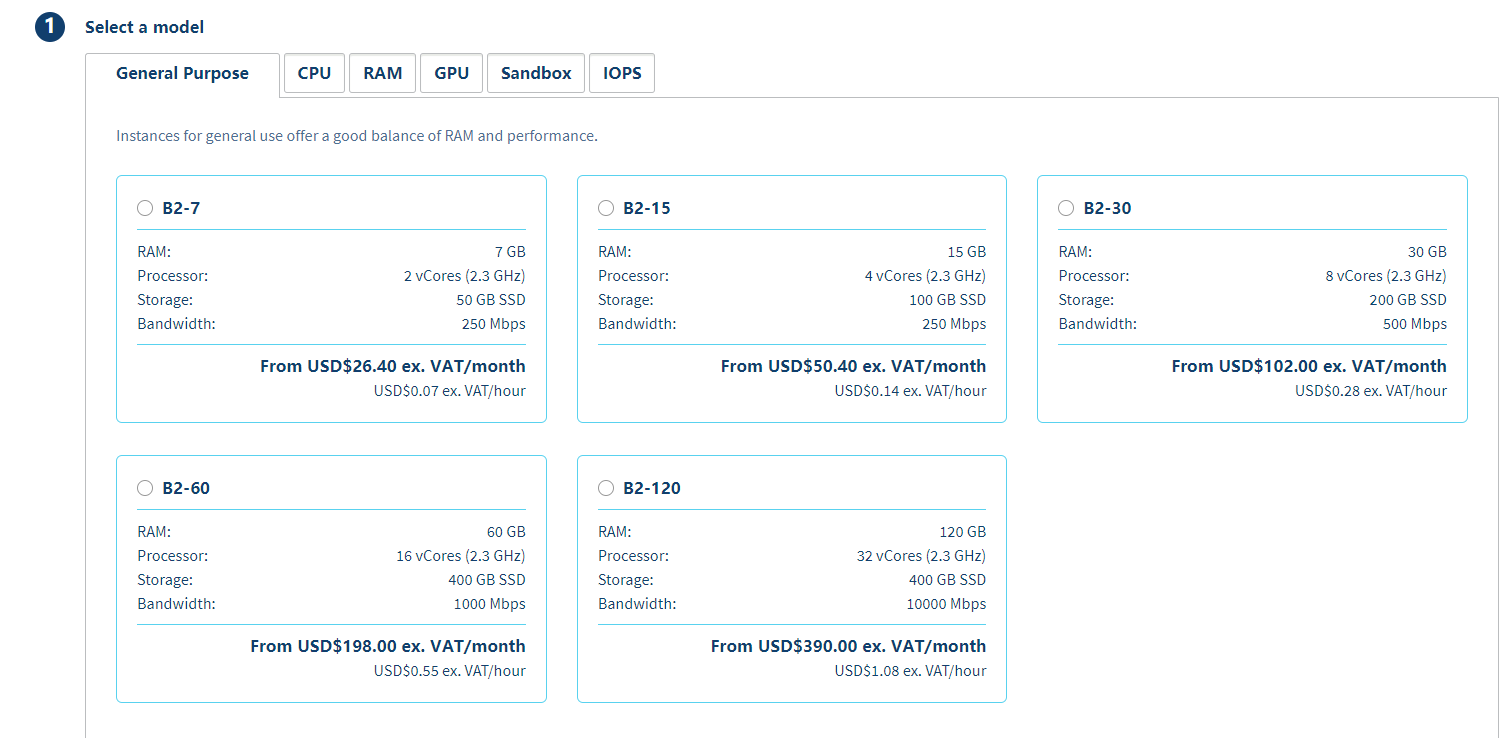Image resolution: width=1508 pixels, height=738 pixels.
Task: Click the B2-120 model name label
Action: pyautogui.click(x=651, y=488)
